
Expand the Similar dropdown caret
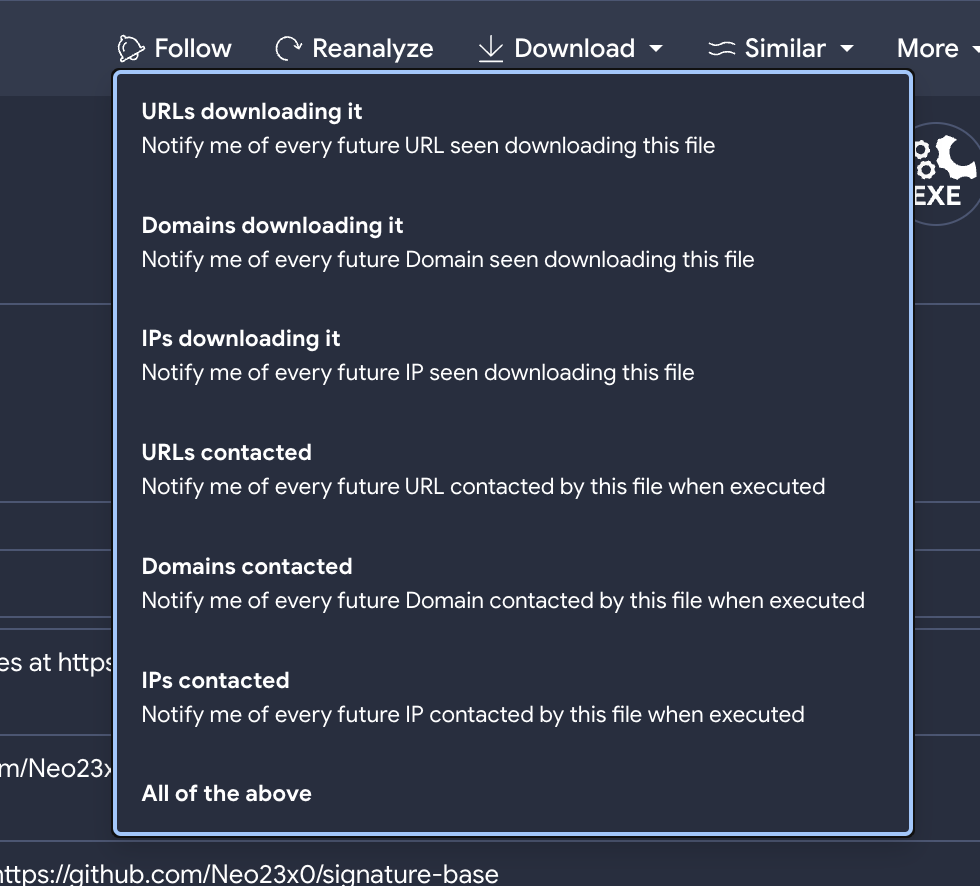tap(847, 48)
